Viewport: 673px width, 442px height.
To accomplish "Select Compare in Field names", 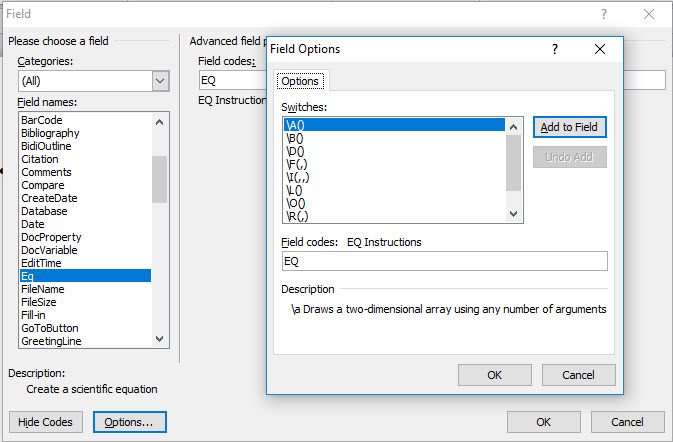I will pyautogui.click(x=86, y=185).
